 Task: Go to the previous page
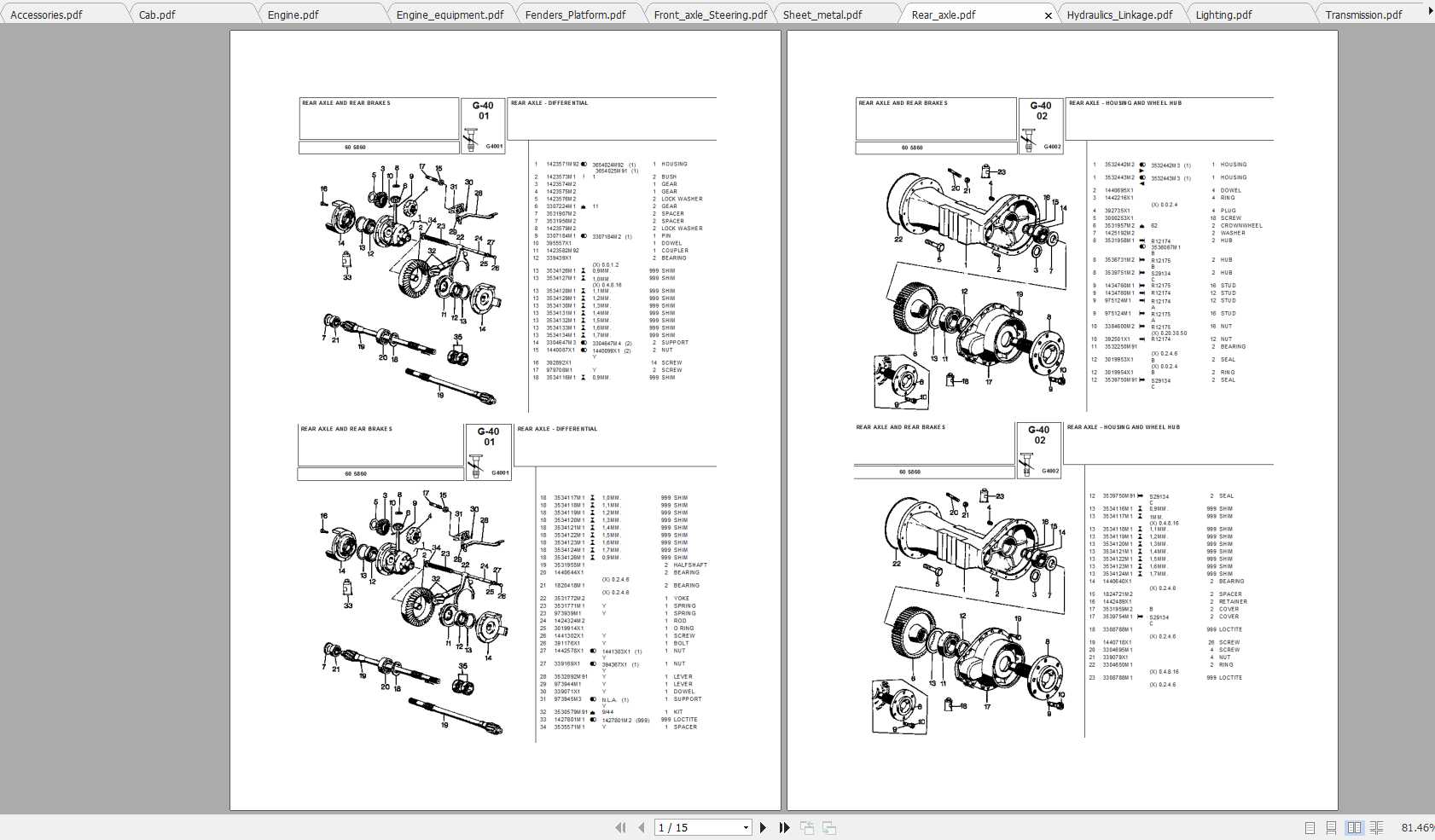point(641,827)
